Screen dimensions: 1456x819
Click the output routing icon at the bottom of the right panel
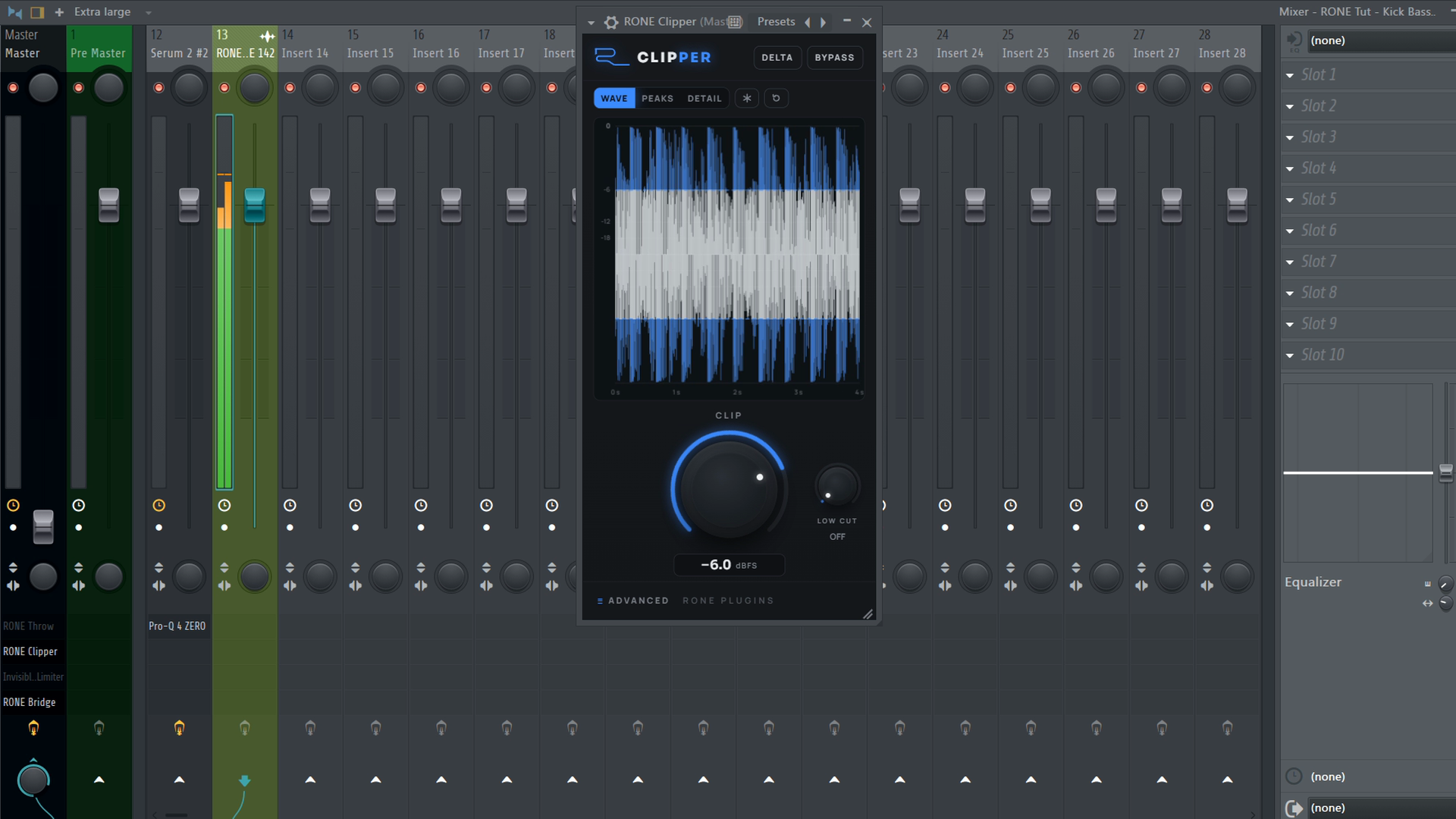point(1294,808)
